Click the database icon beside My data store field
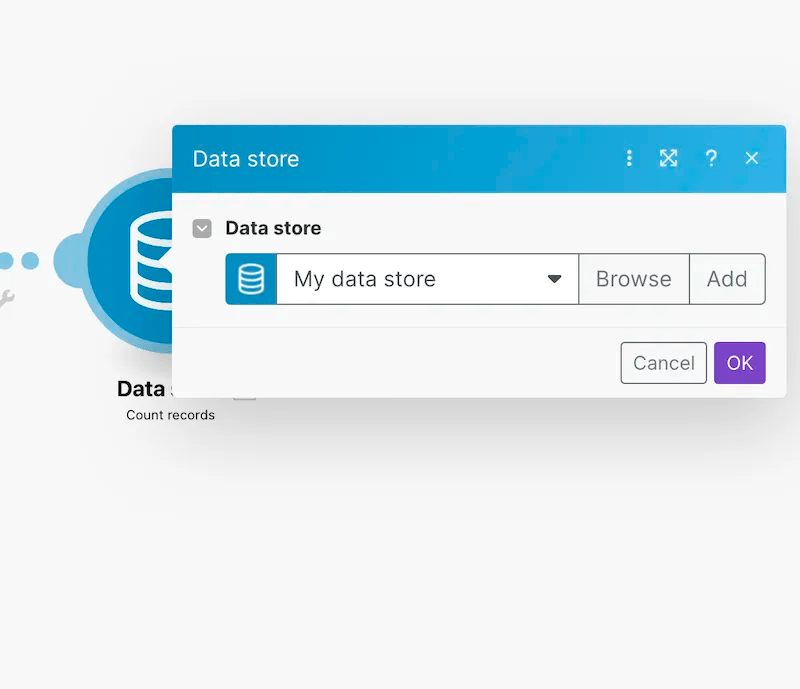The width and height of the screenshot is (800, 689). tap(250, 279)
